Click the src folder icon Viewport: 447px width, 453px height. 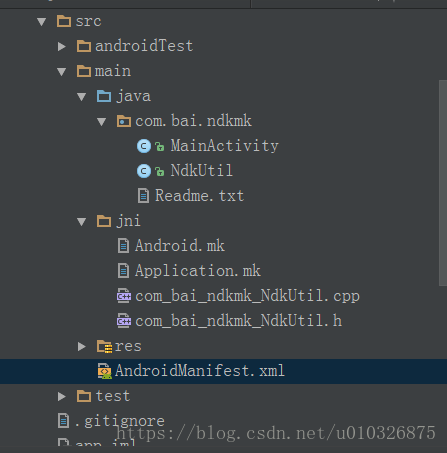[x=64, y=21]
